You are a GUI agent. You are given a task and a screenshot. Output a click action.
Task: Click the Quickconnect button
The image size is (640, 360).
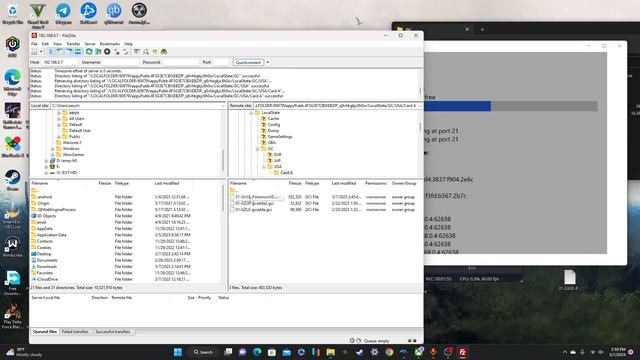[248, 62]
